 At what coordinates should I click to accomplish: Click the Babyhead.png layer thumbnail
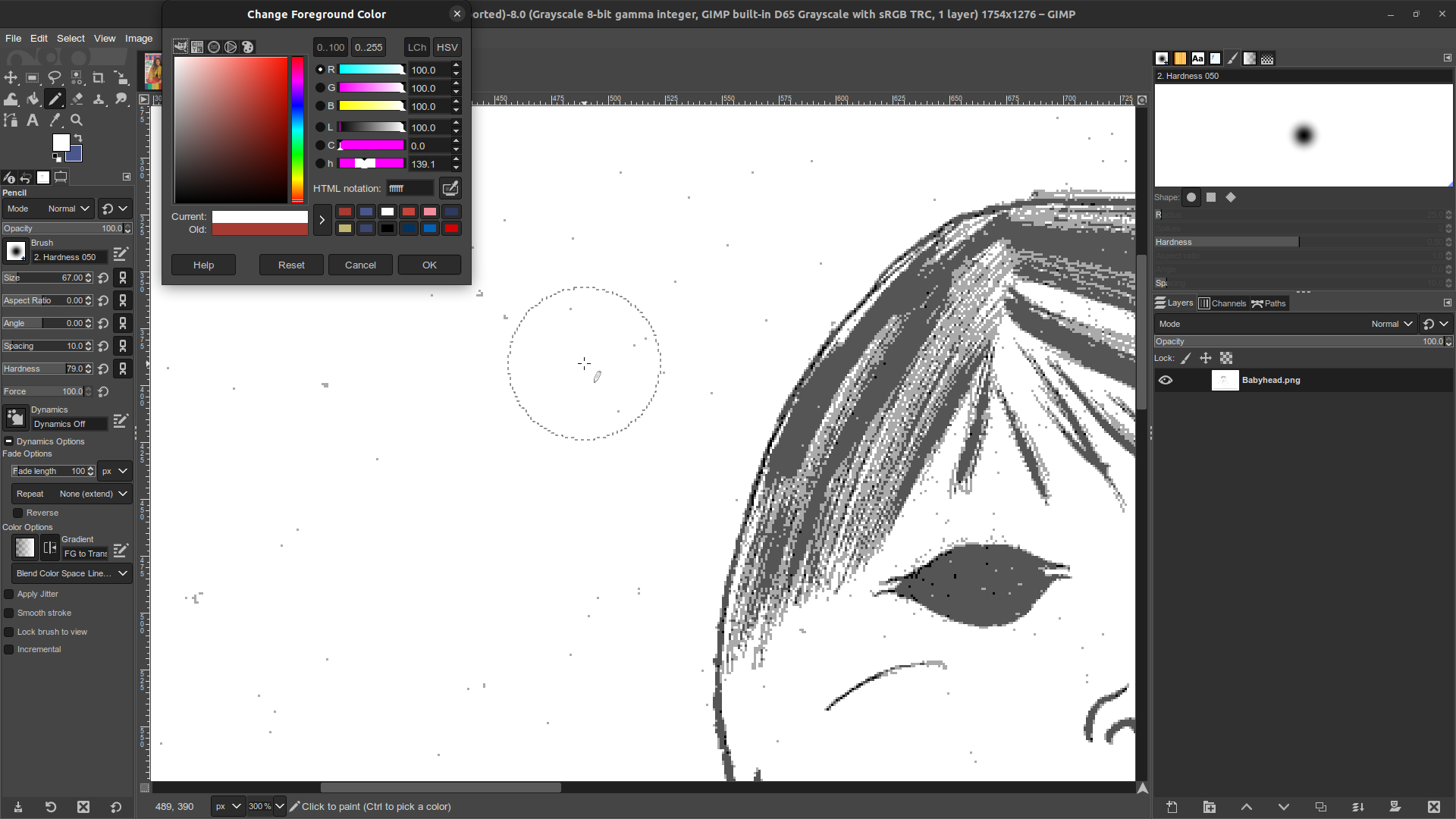click(x=1224, y=380)
